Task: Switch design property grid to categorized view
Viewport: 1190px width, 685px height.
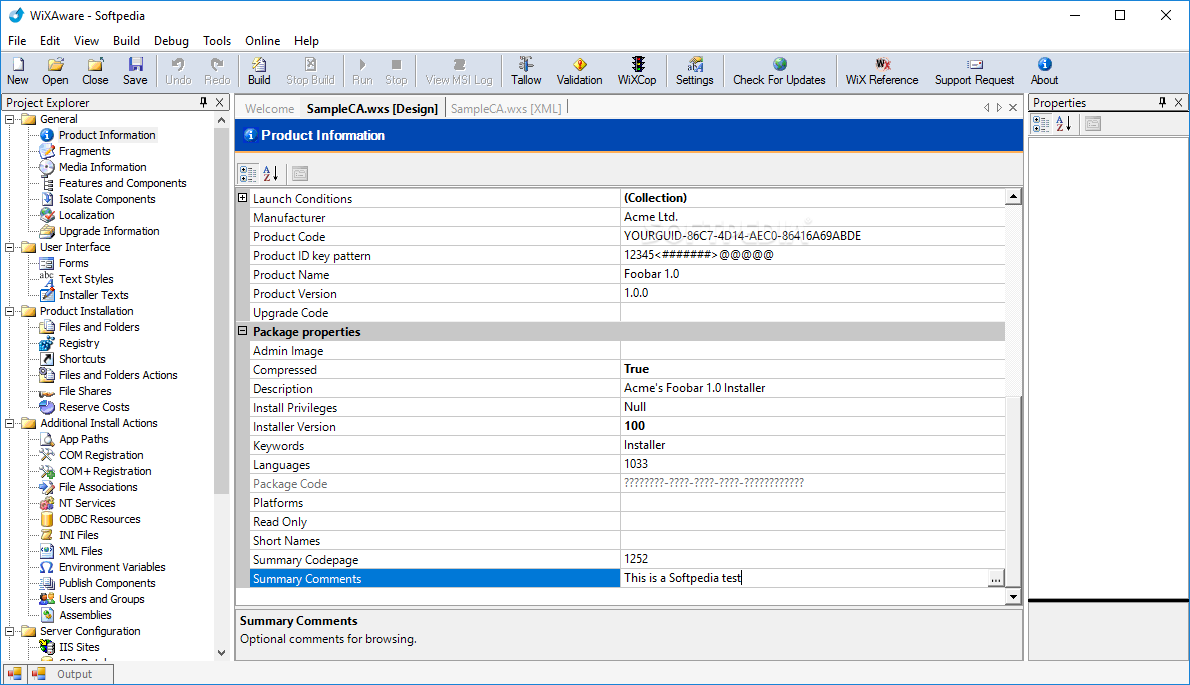Action: click(248, 174)
